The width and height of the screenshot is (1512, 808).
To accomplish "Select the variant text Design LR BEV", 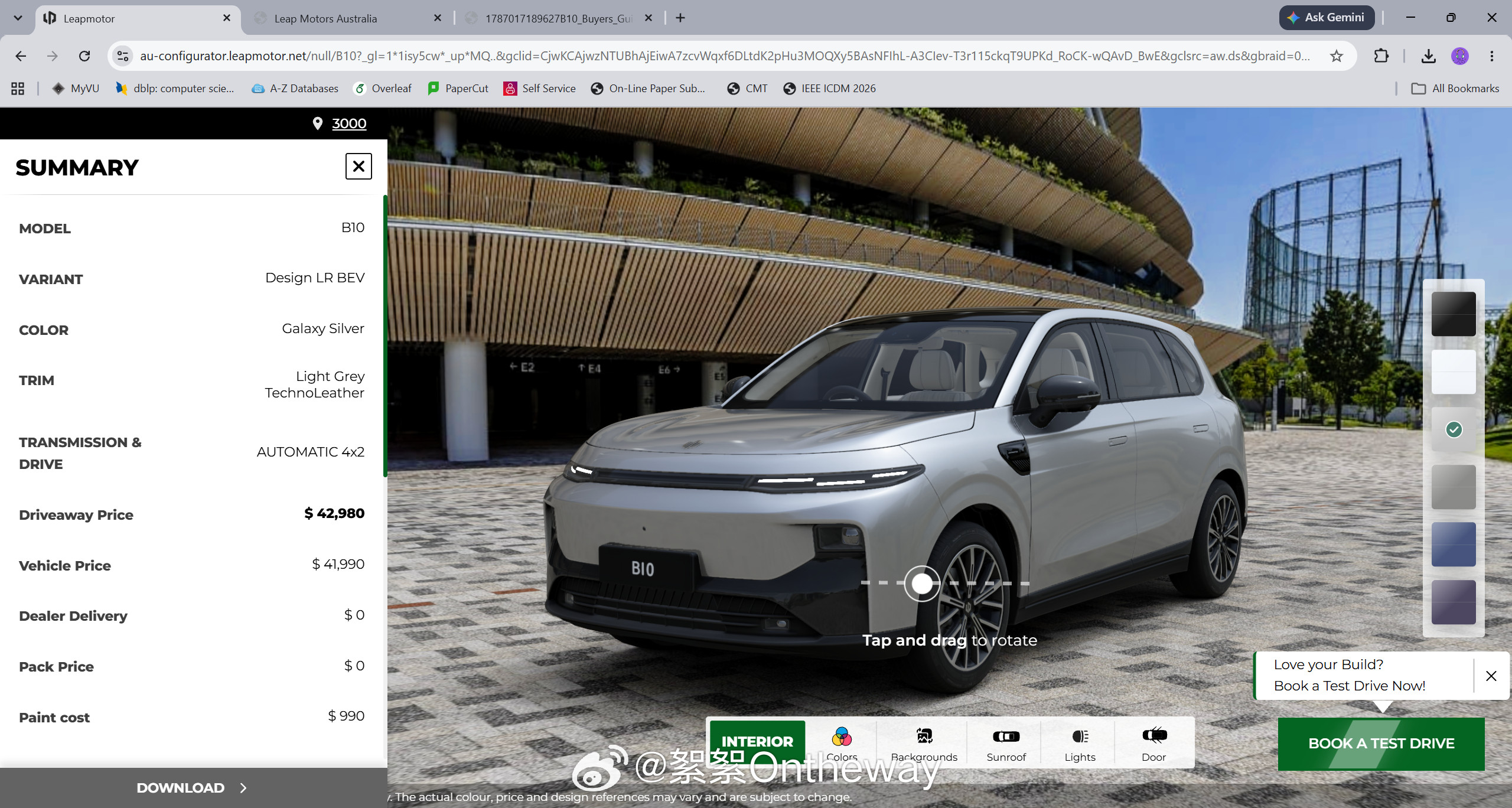I will (x=315, y=278).
